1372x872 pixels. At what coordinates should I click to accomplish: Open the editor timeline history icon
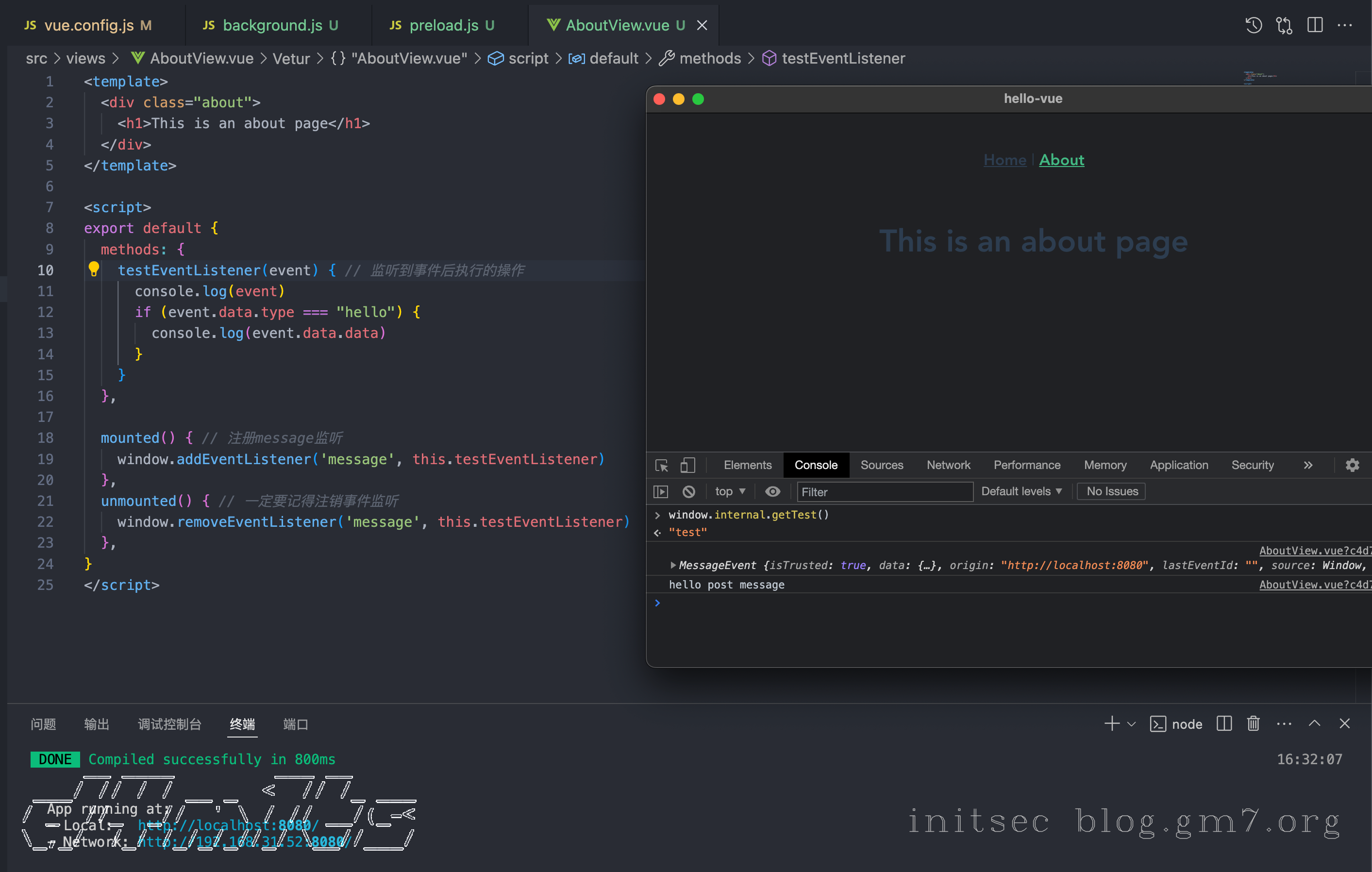point(1253,25)
